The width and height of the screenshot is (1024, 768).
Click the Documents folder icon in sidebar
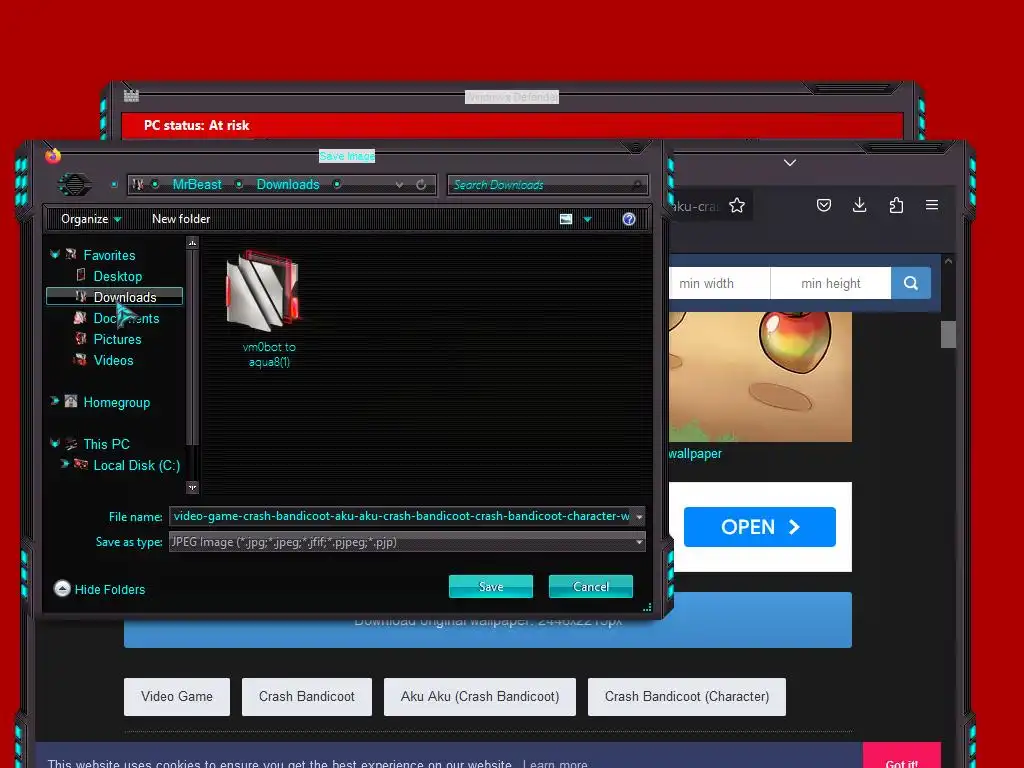click(x=80, y=318)
